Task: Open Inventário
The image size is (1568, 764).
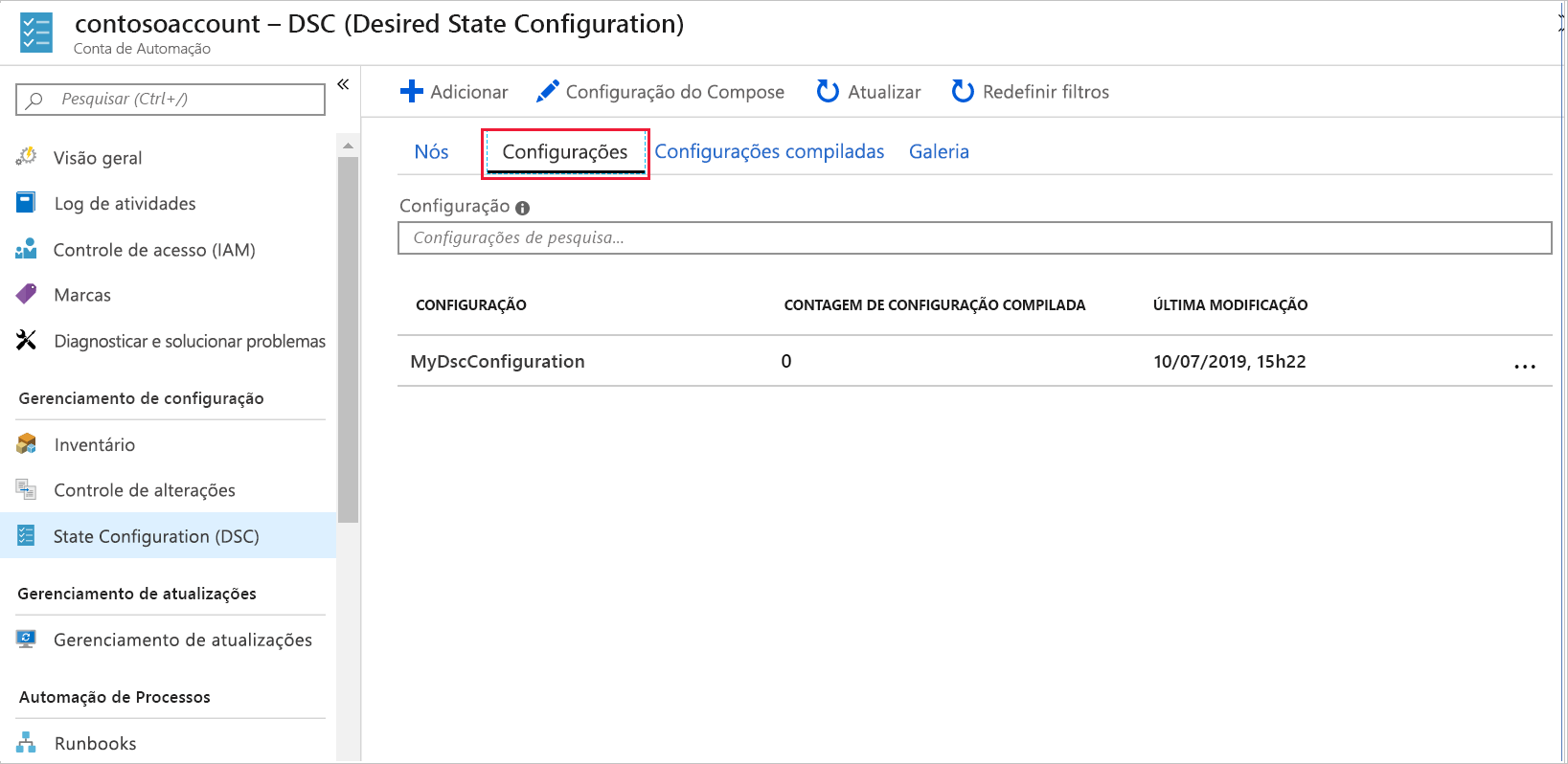Action: point(95,445)
